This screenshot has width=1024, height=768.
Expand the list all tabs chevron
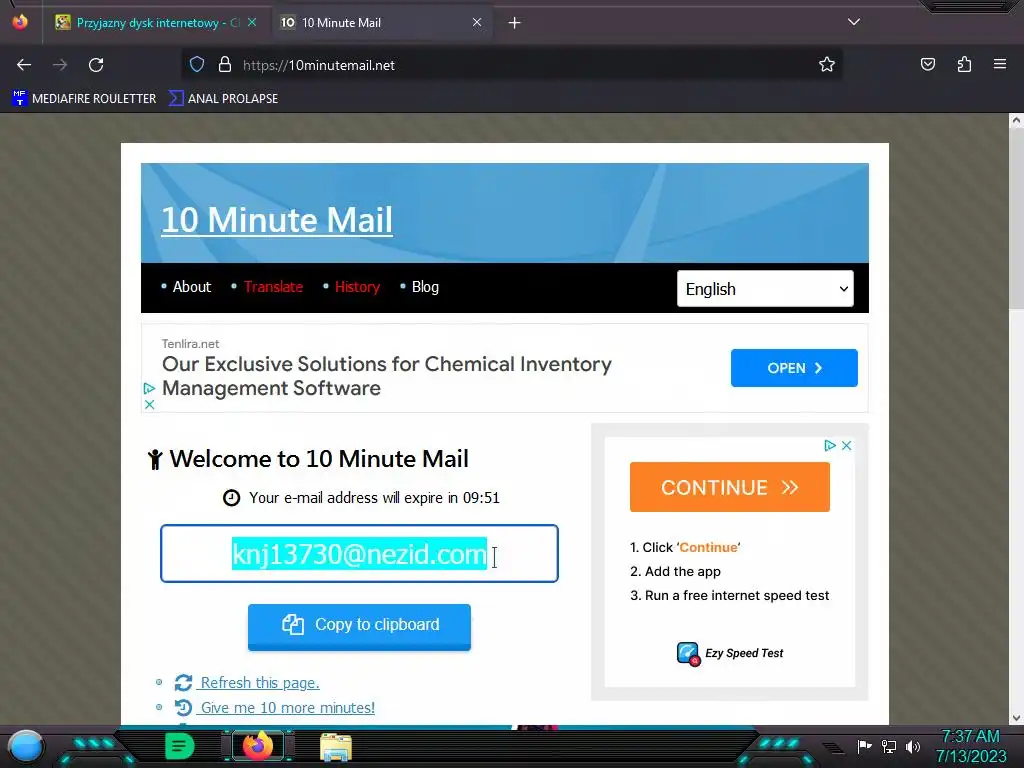(854, 22)
